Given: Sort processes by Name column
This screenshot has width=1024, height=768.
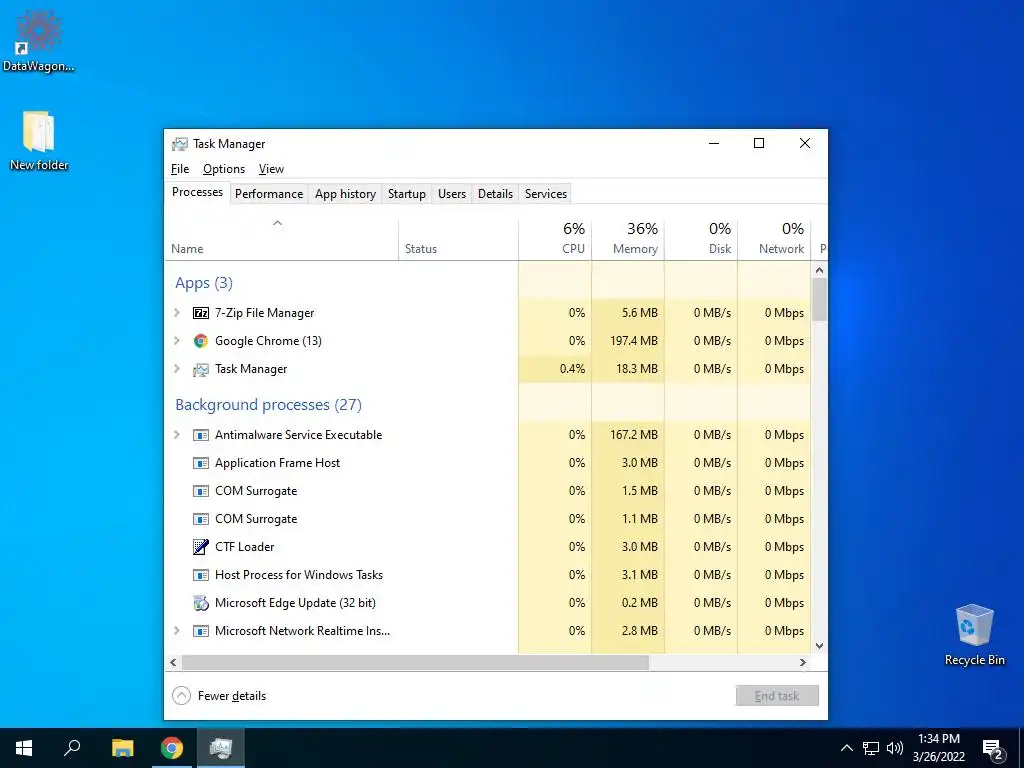Looking at the screenshot, I should click(281, 239).
